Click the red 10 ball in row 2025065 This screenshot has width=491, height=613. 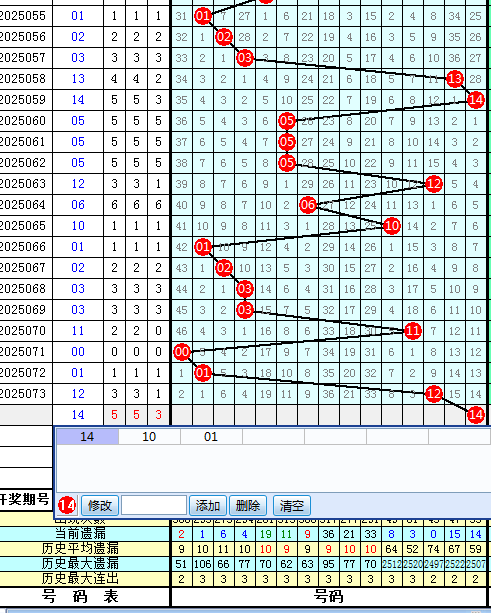click(x=392, y=226)
